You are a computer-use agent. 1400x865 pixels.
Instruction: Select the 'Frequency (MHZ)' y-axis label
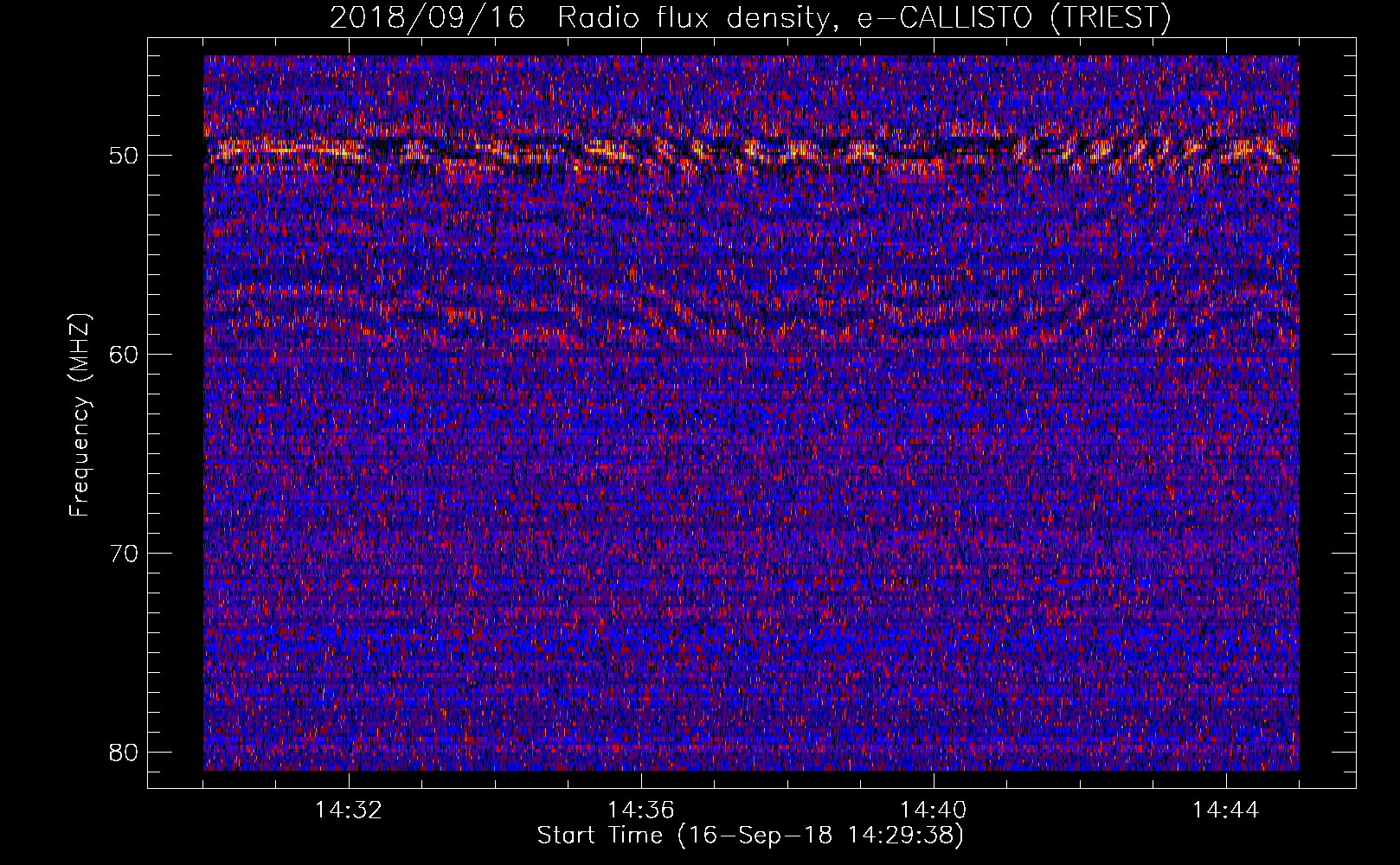coord(80,416)
